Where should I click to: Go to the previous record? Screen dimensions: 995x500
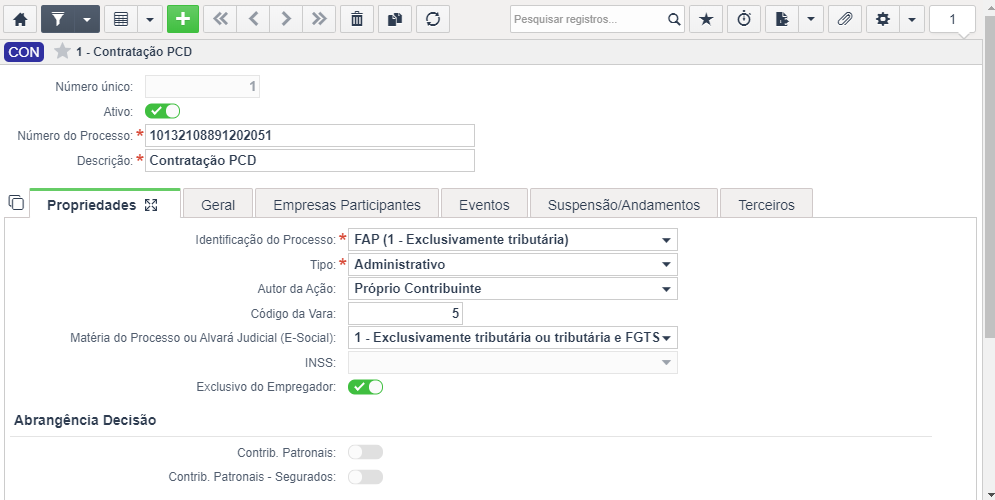point(253,19)
